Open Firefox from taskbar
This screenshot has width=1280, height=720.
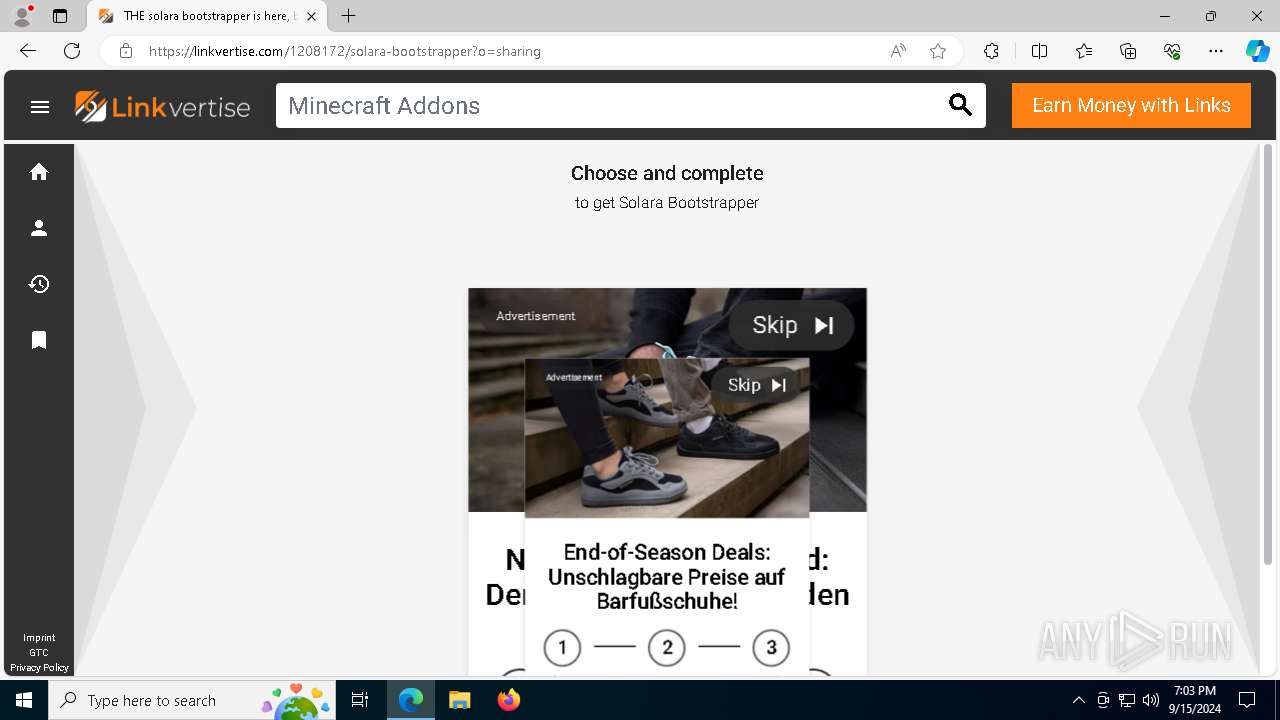(508, 700)
